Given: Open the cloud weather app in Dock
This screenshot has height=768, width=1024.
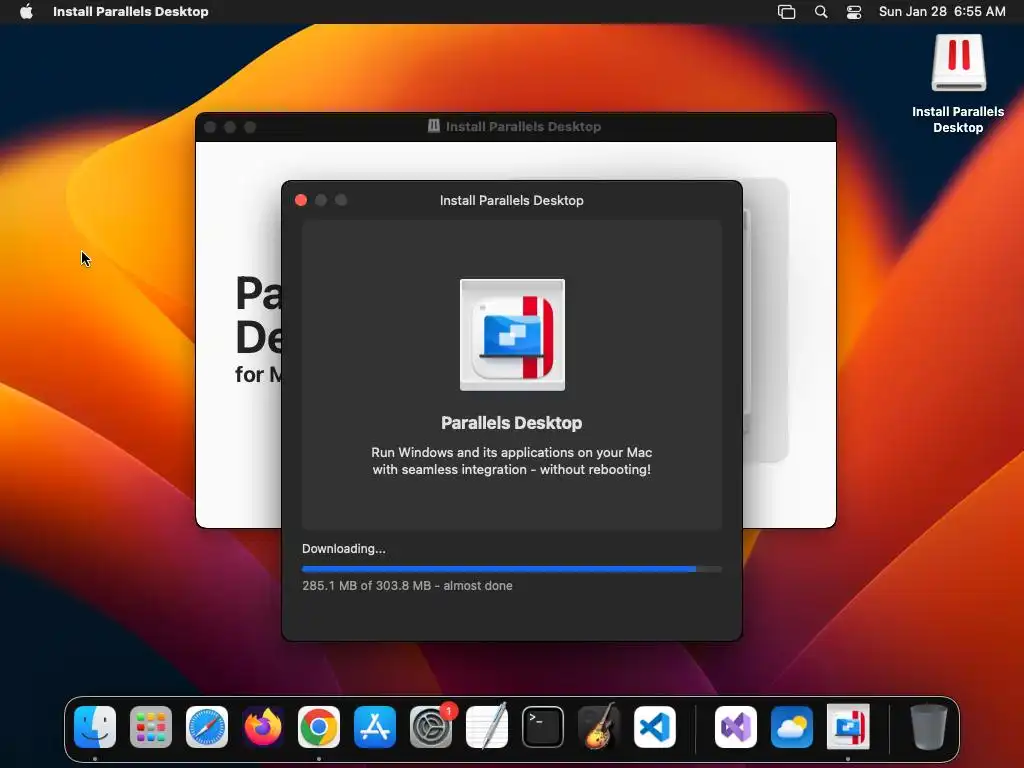Looking at the screenshot, I should pyautogui.click(x=792, y=727).
